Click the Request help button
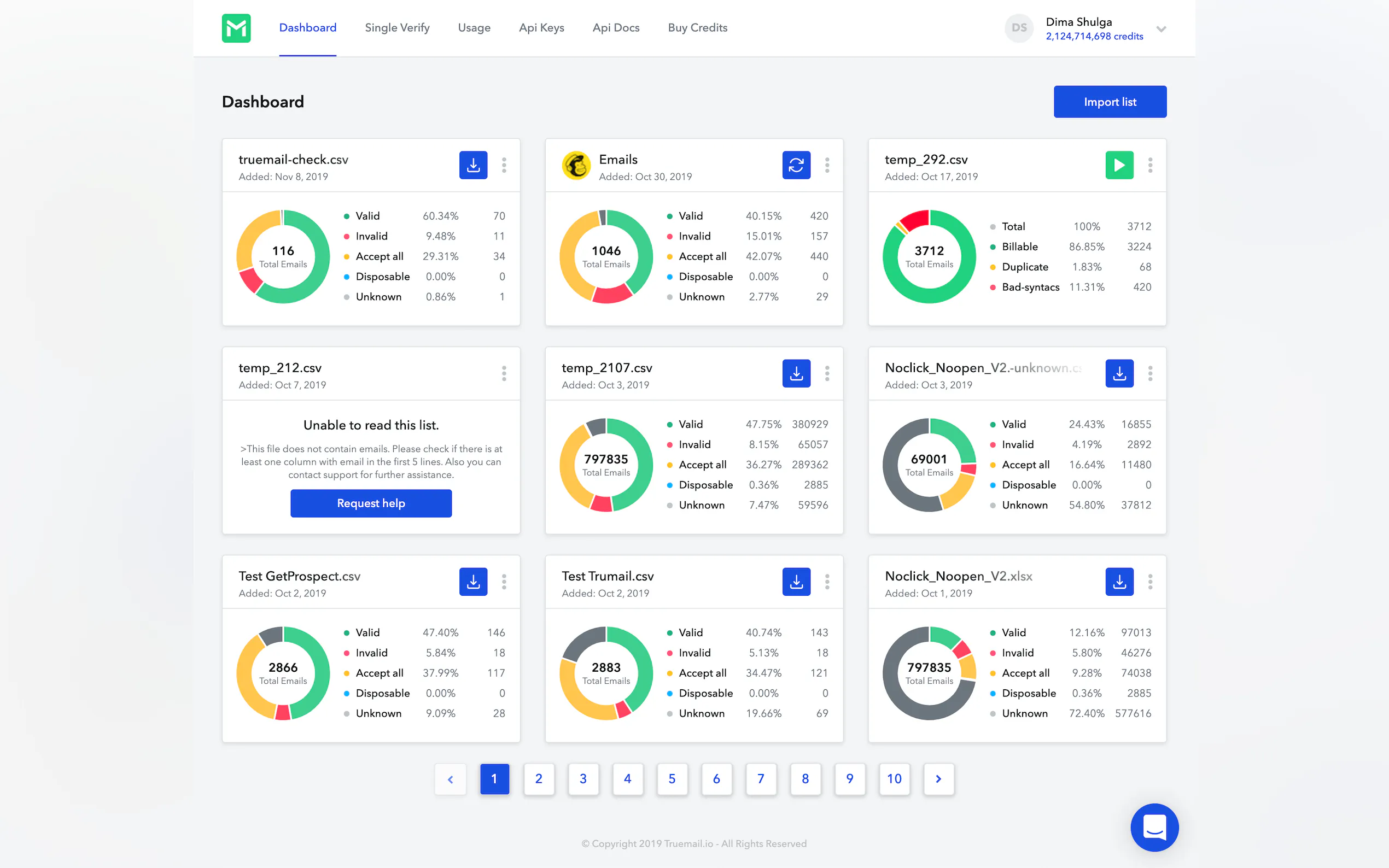The image size is (1389, 868). (371, 503)
